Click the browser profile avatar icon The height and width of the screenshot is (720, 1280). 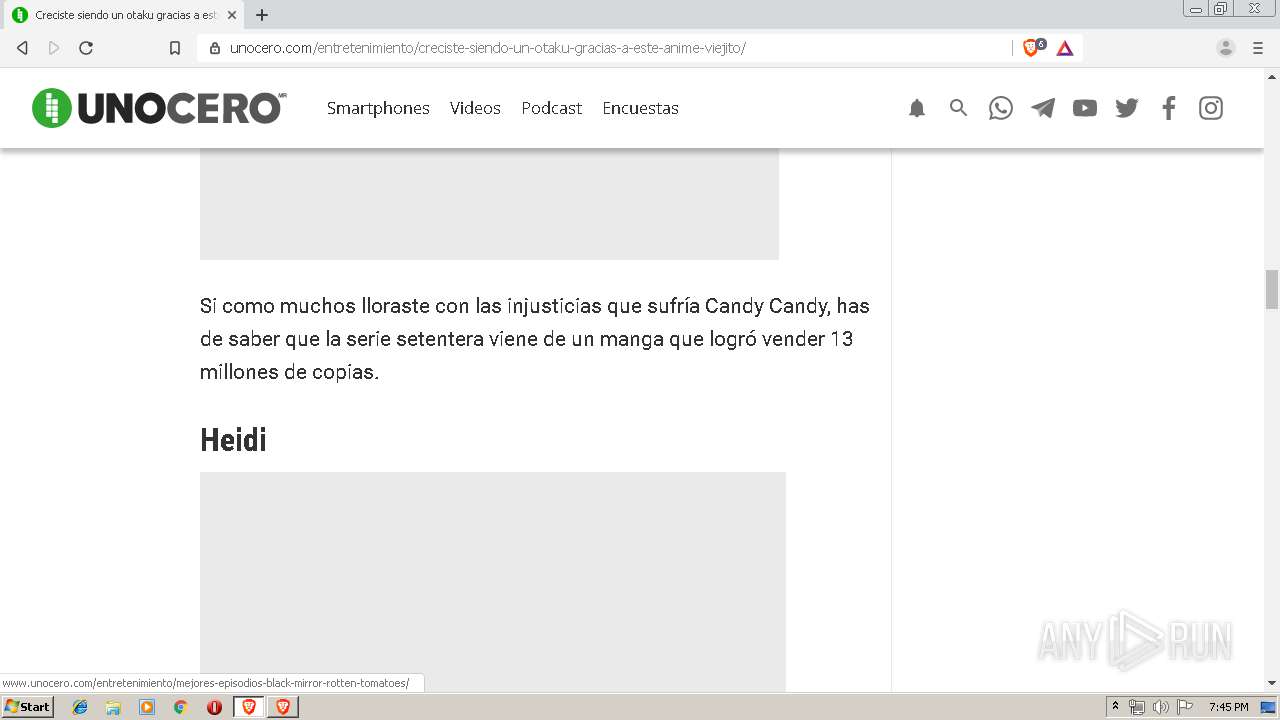[1226, 48]
